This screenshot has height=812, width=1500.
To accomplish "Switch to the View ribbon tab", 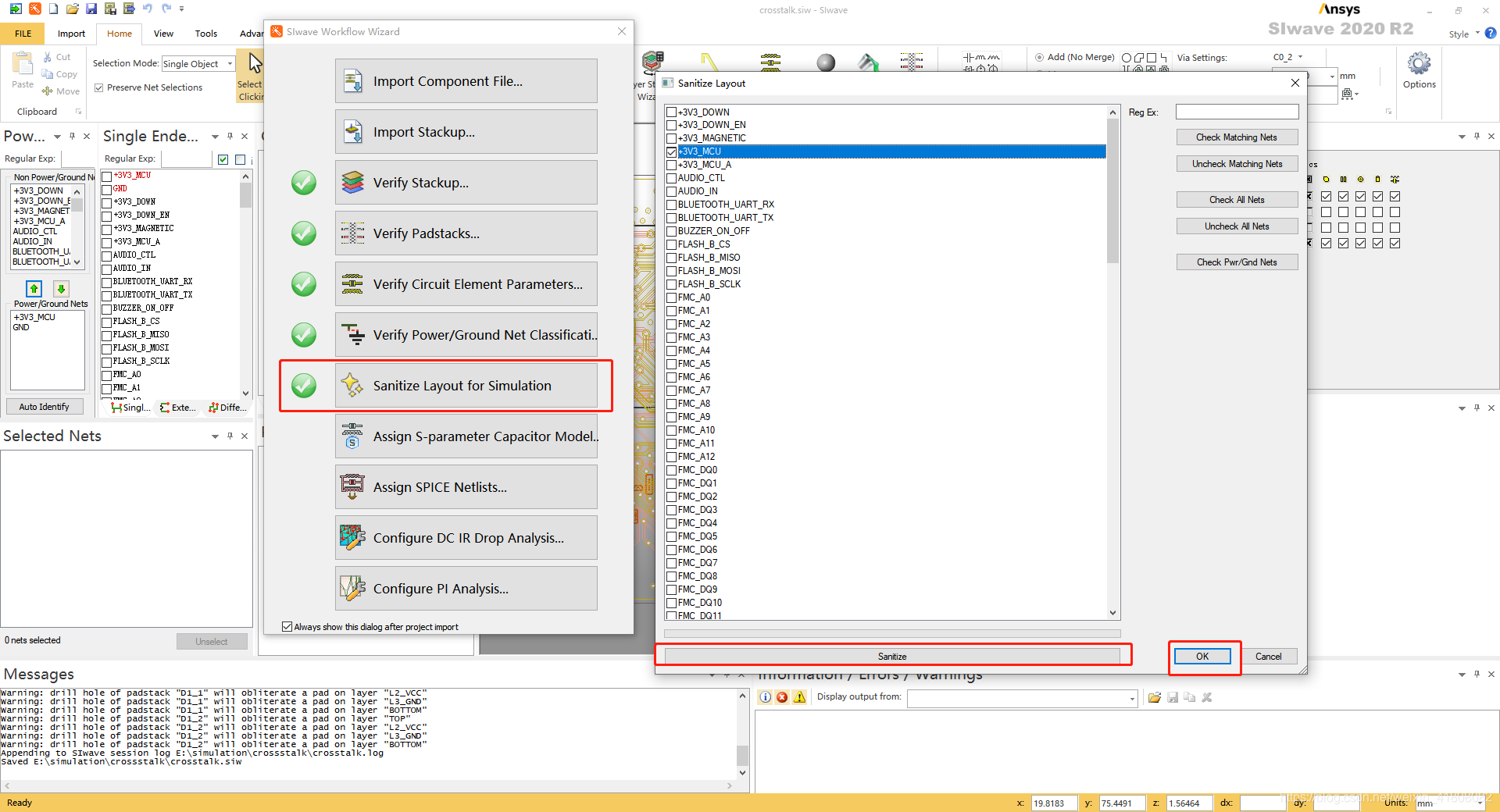I will [163, 34].
